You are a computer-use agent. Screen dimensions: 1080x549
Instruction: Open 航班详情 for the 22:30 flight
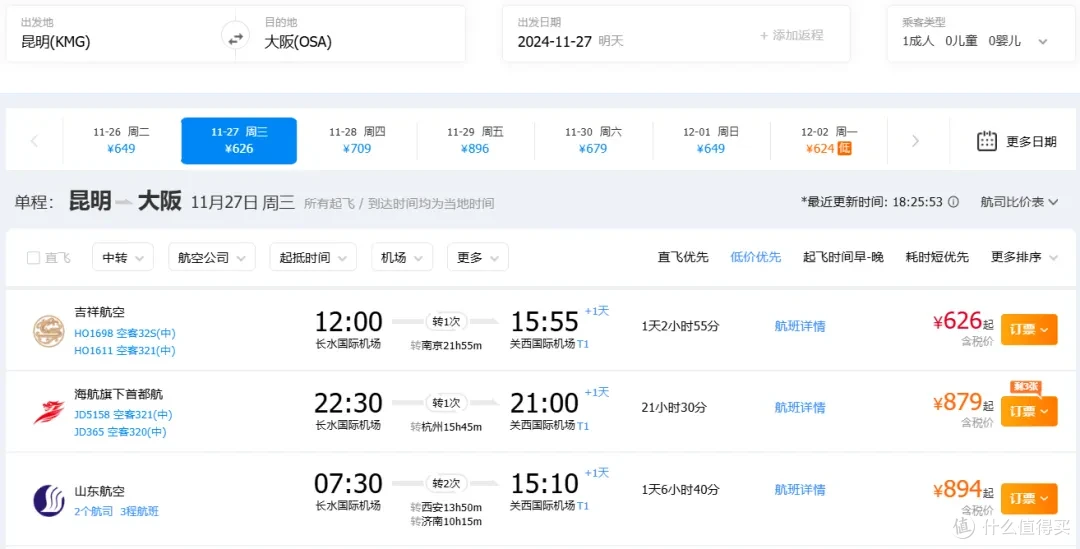coord(800,407)
